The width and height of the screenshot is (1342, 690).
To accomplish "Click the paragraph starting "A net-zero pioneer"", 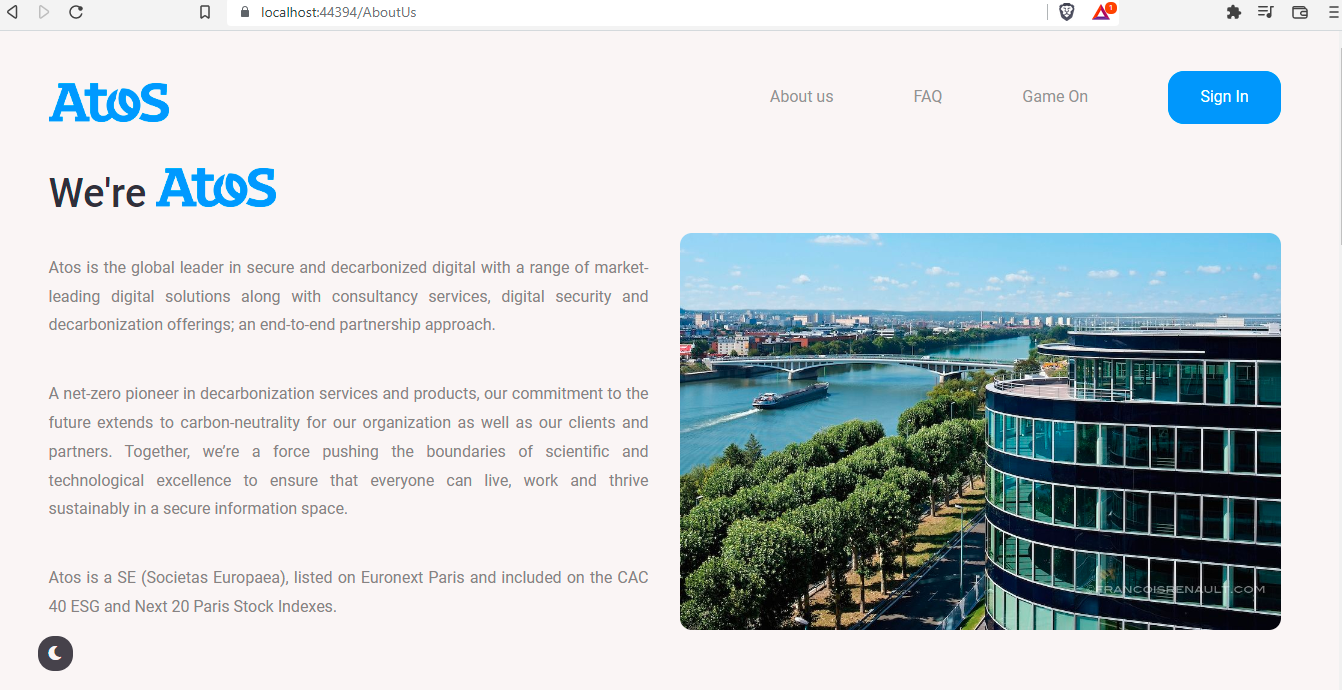I will click(x=348, y=451).
